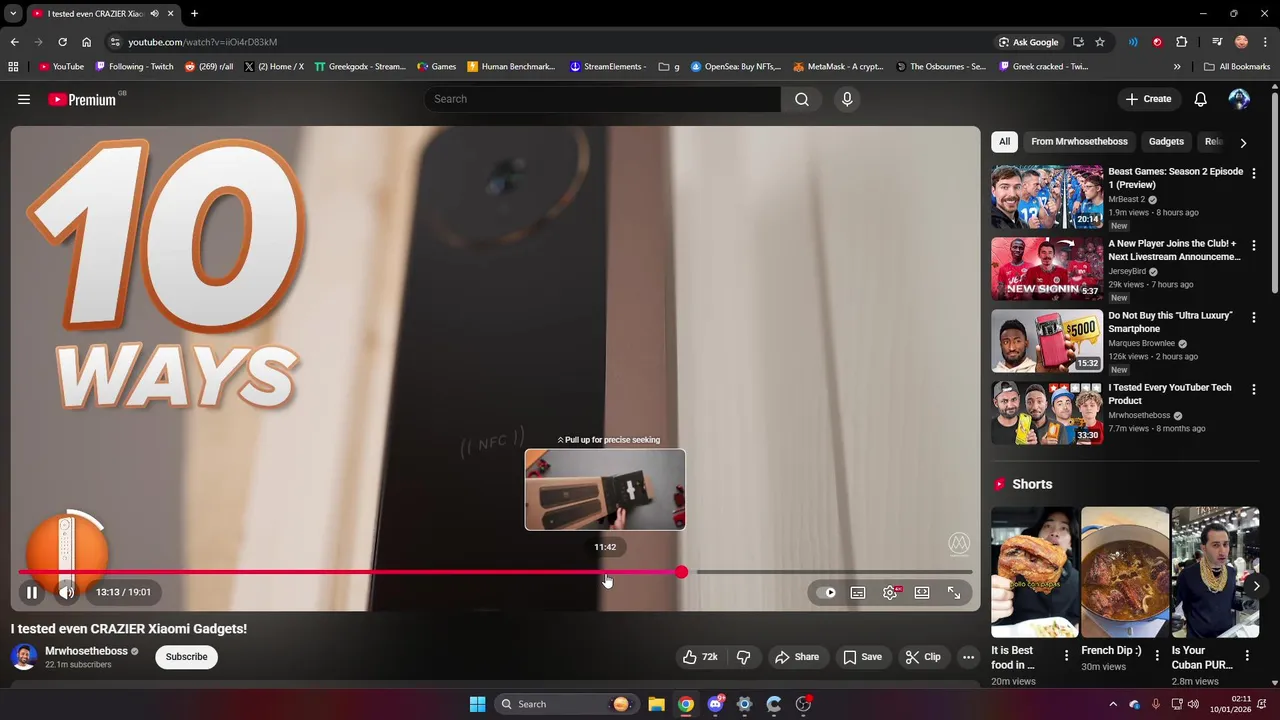Switch to theater mode
Screen dimensions: 1280x720
[922, 593]
